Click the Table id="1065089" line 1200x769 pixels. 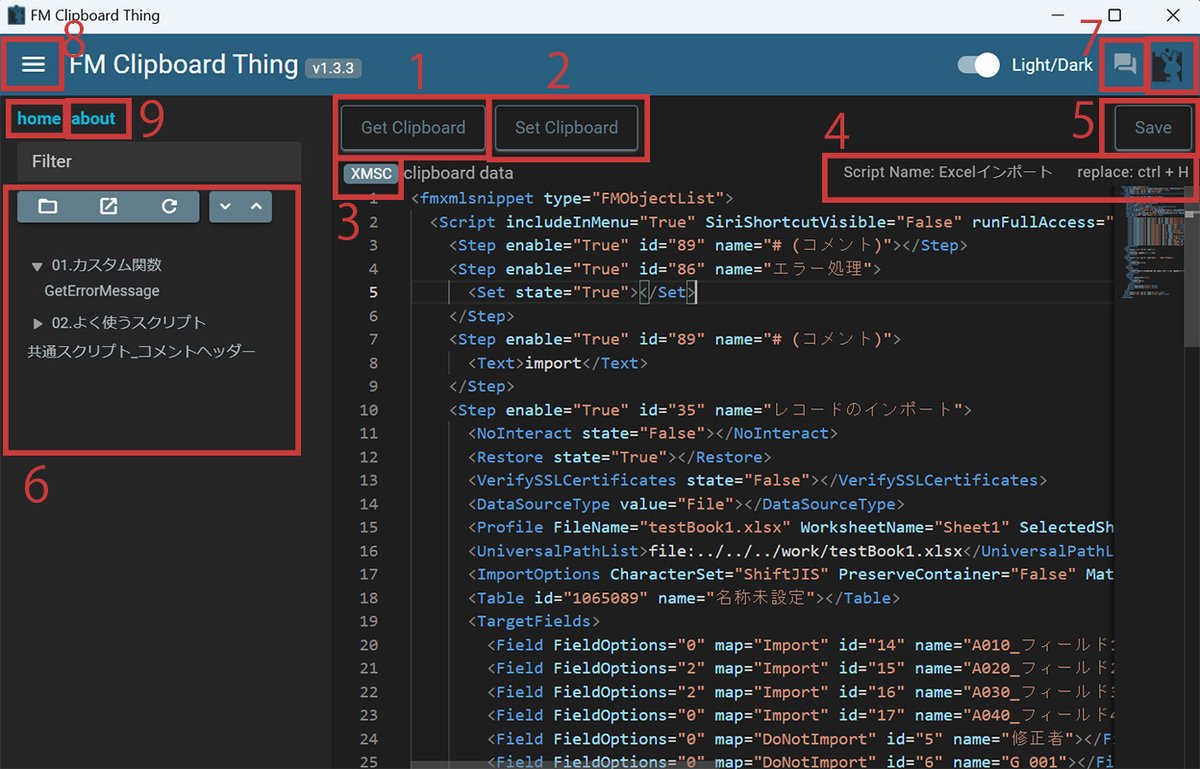click(684, 598)
